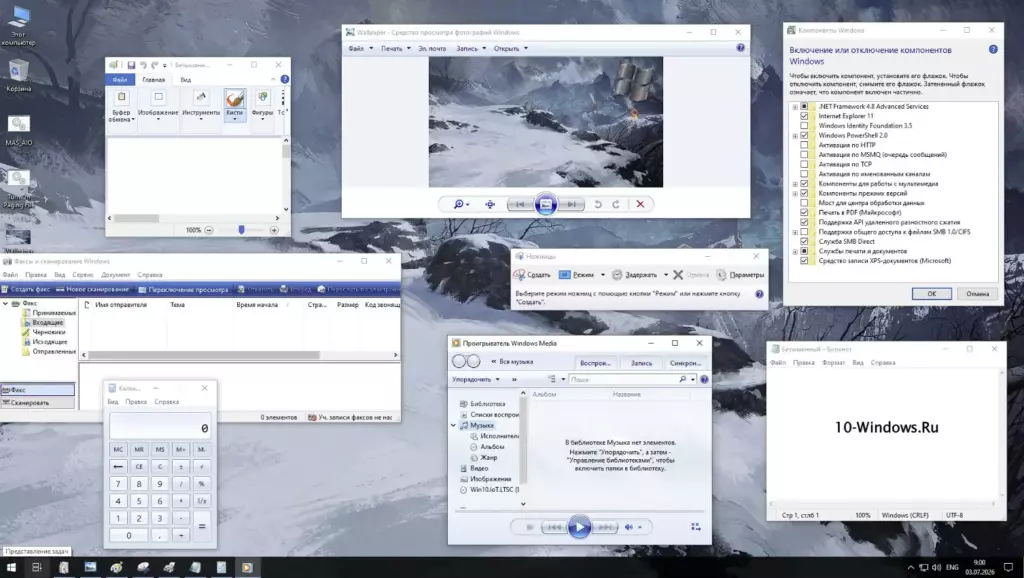Image resolution: width=1024 pixels, height=578 pixels.
Task: Click the Media Player help icon
Action: tap(704, 379)
